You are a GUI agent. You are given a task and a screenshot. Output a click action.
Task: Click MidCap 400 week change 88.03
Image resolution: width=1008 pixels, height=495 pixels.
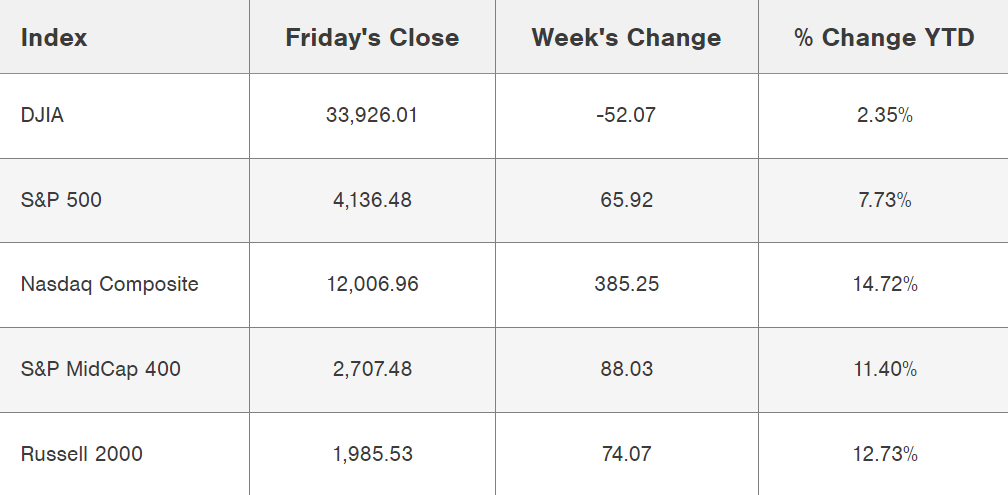626,369
